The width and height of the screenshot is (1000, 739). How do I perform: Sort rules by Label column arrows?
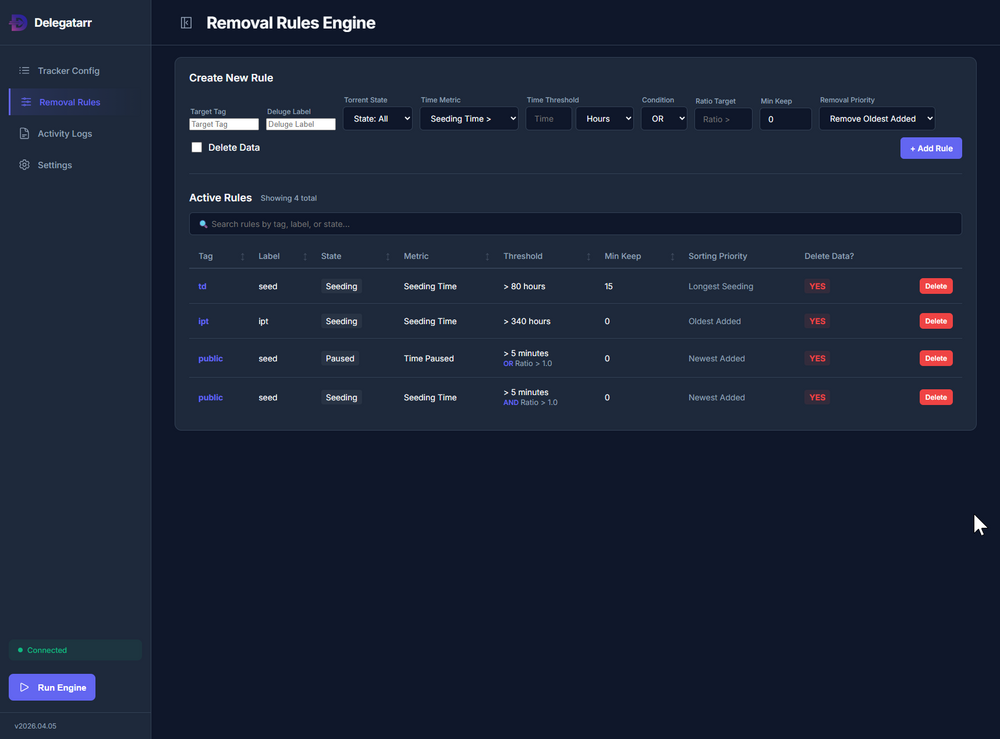305,256
